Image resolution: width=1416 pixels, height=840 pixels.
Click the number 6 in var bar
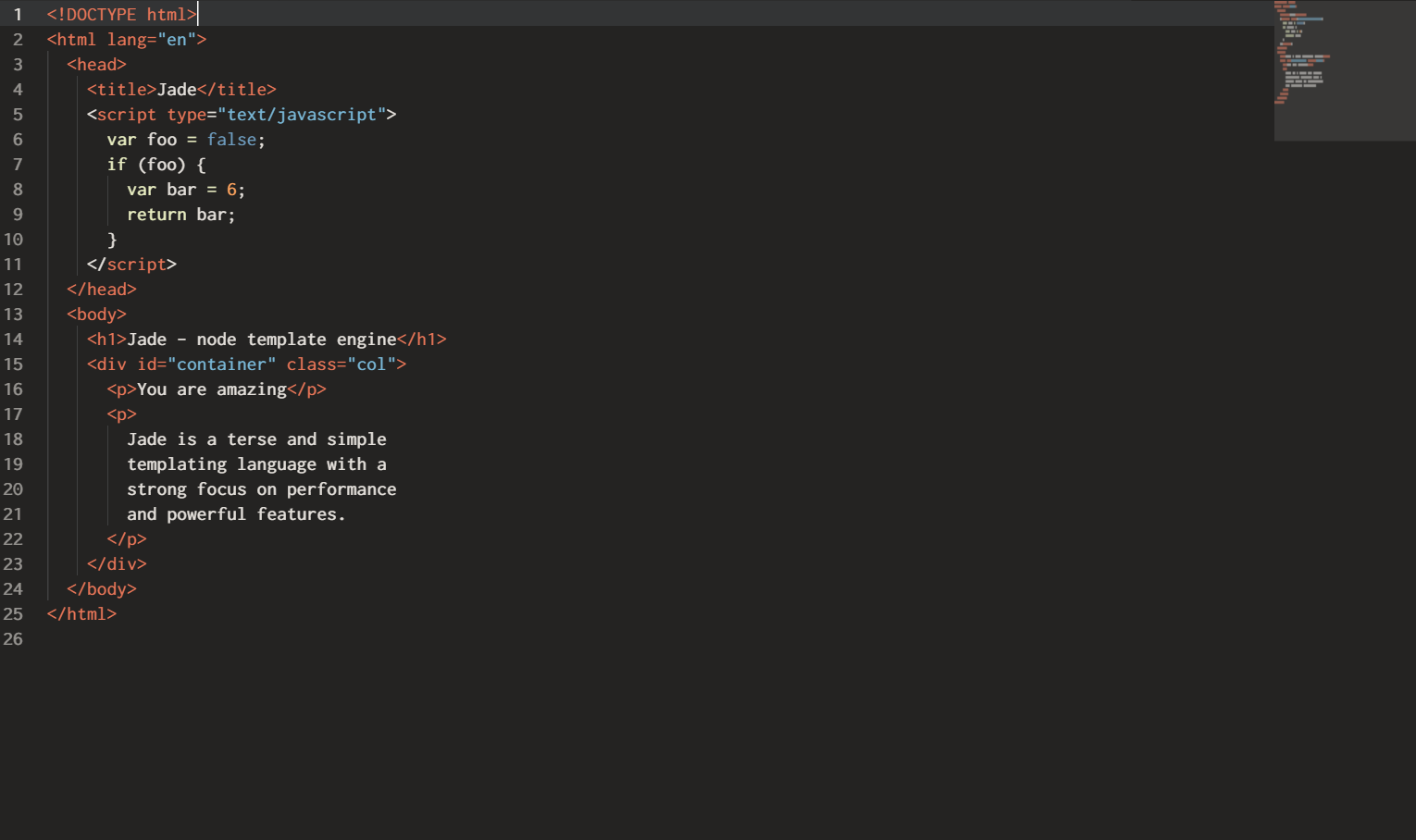pyautogui.click(x=231, y=190)
